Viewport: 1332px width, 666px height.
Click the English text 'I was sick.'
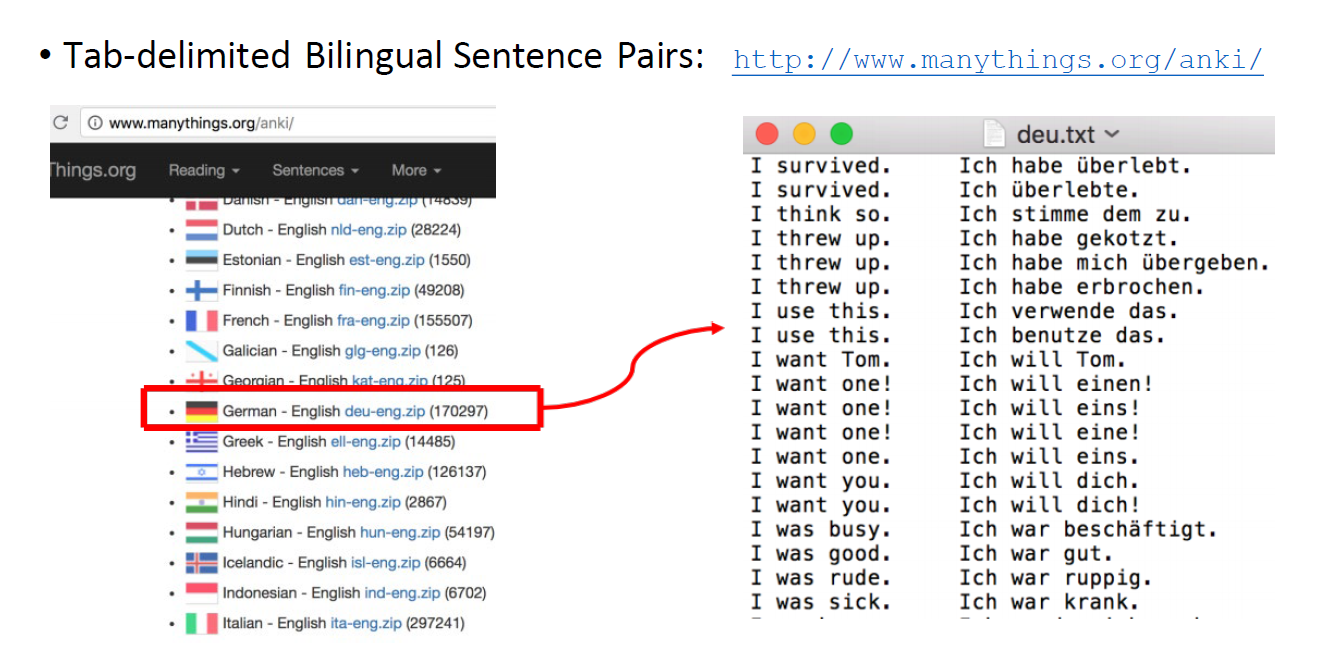pyautogui.click(x=821, y=602)
